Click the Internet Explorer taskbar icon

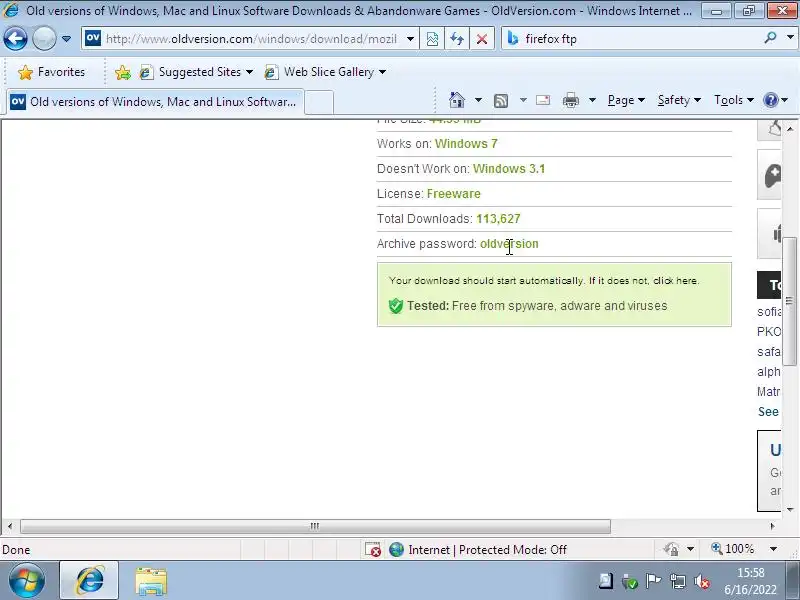tap(89, 581)
